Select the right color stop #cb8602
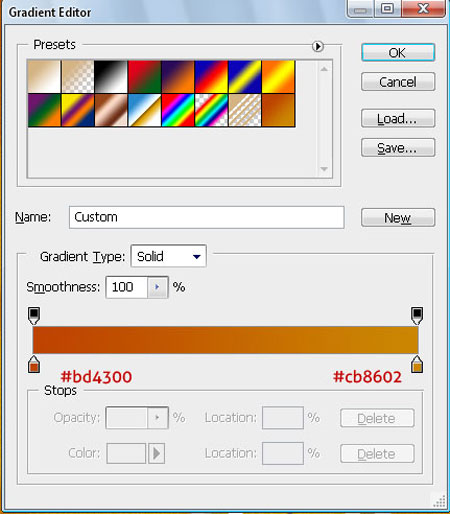 coord(417,364)
